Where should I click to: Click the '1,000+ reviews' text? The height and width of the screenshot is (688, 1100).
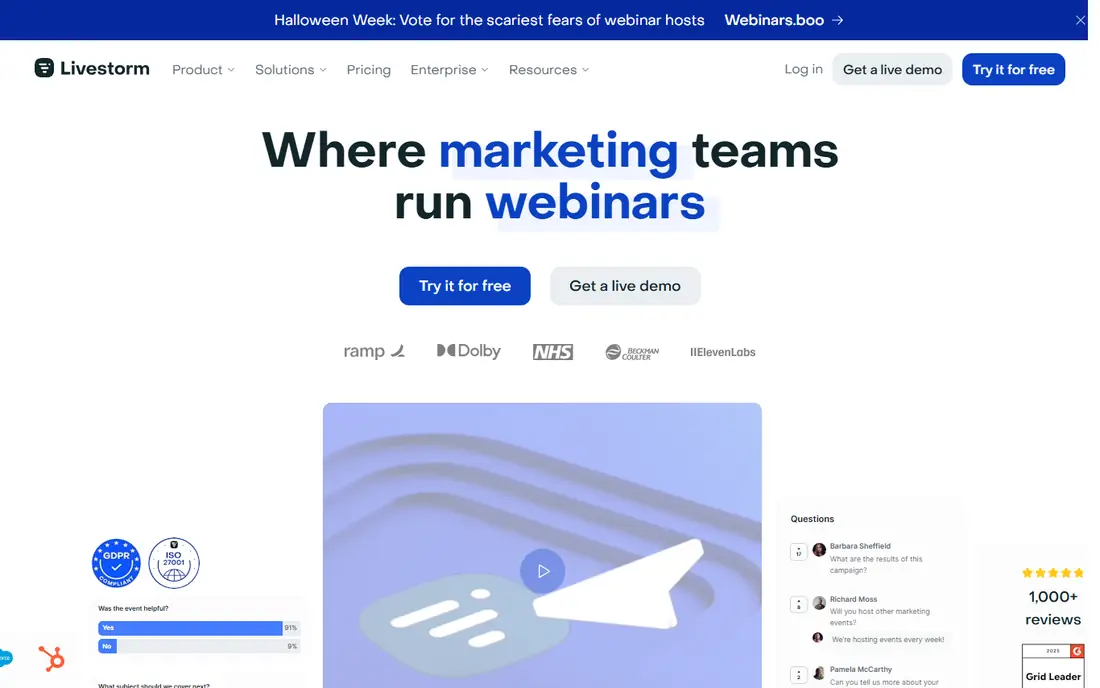pos(1053,608)
